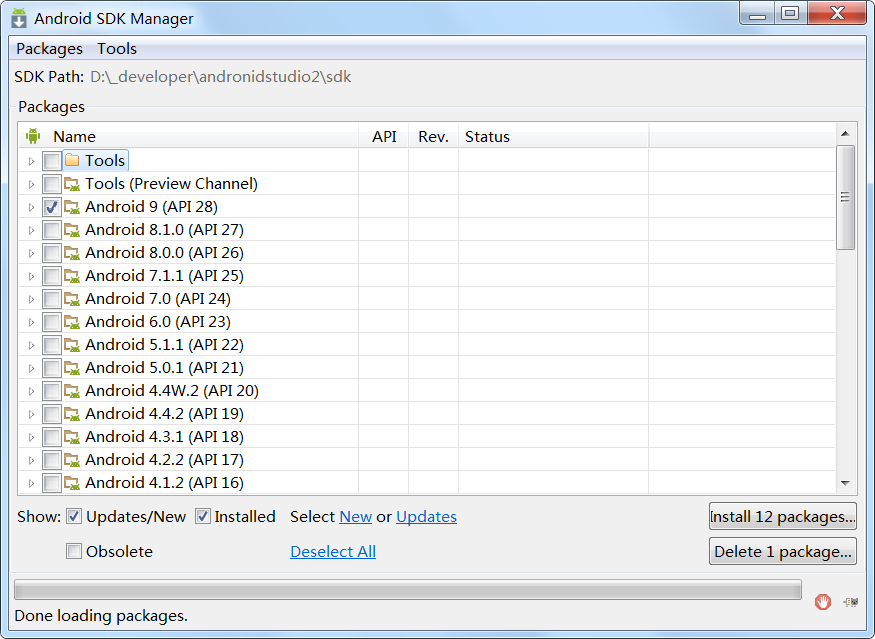Click the Done loading packages status text
The height and width of the screenshot is (639, 875).
pos(101,616)
